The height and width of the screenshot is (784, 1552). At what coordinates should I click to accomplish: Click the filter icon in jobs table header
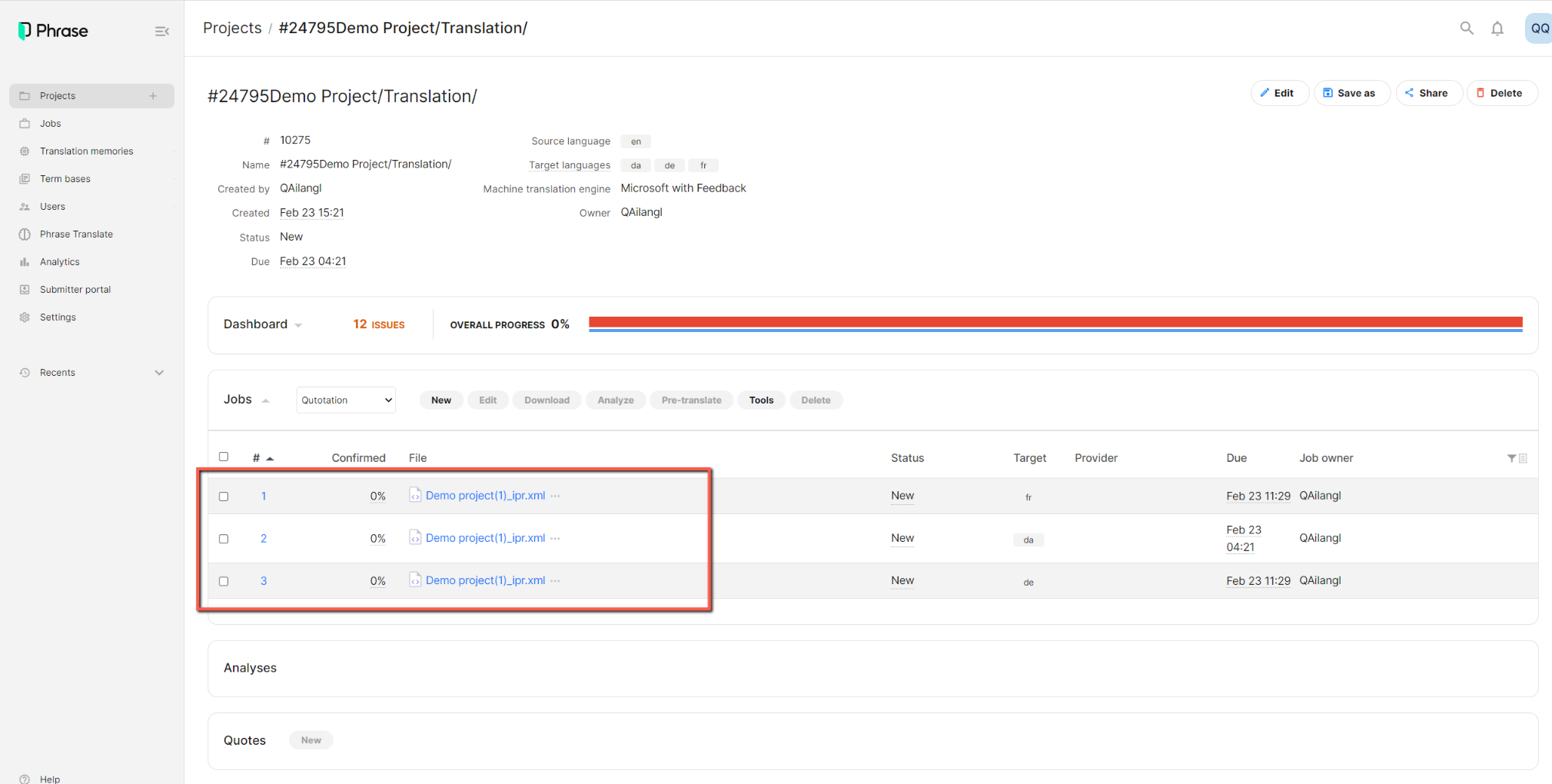pyautogui.click(x=1511, y=458)
